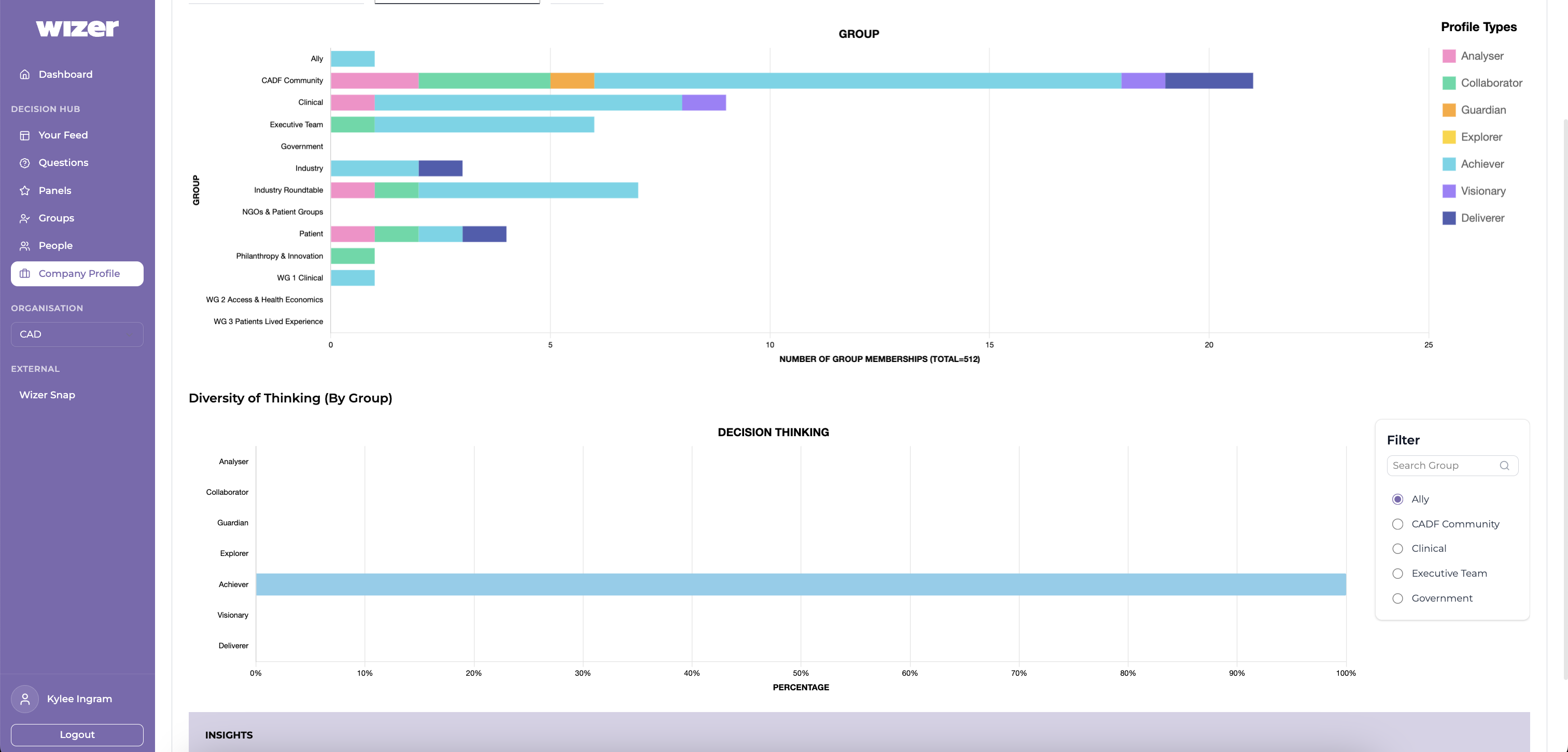
Task: Click the Logout button
Action: 77,734
